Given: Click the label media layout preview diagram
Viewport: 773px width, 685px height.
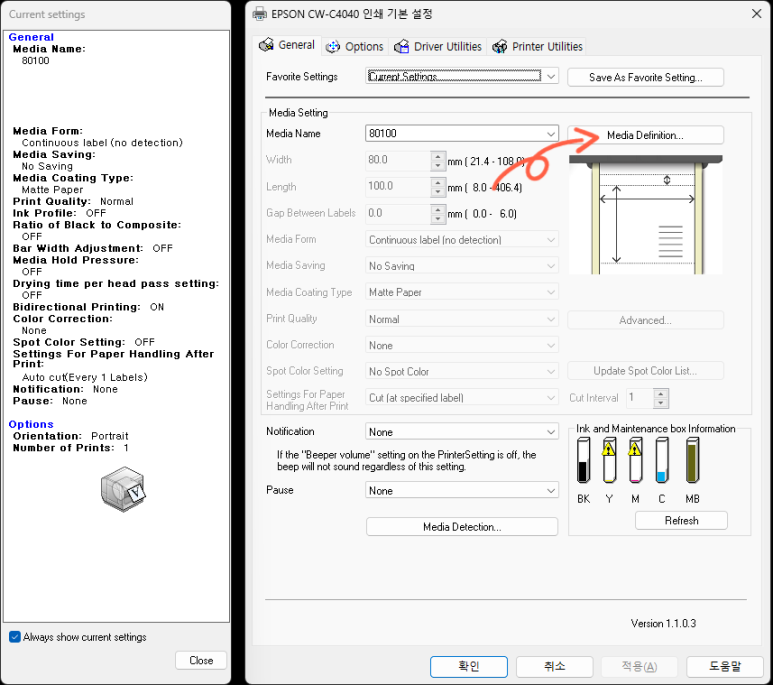Looking at the screenshot, I should (646, 215).
